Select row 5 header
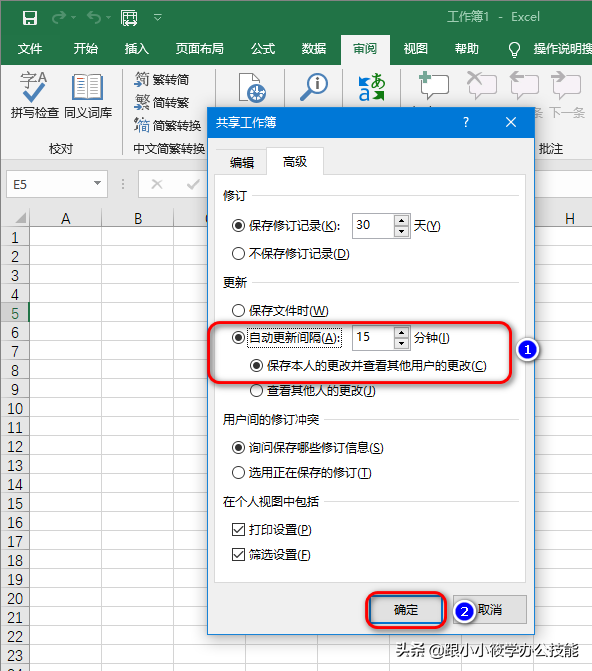 pyautogui.click(x=15, y=313)
